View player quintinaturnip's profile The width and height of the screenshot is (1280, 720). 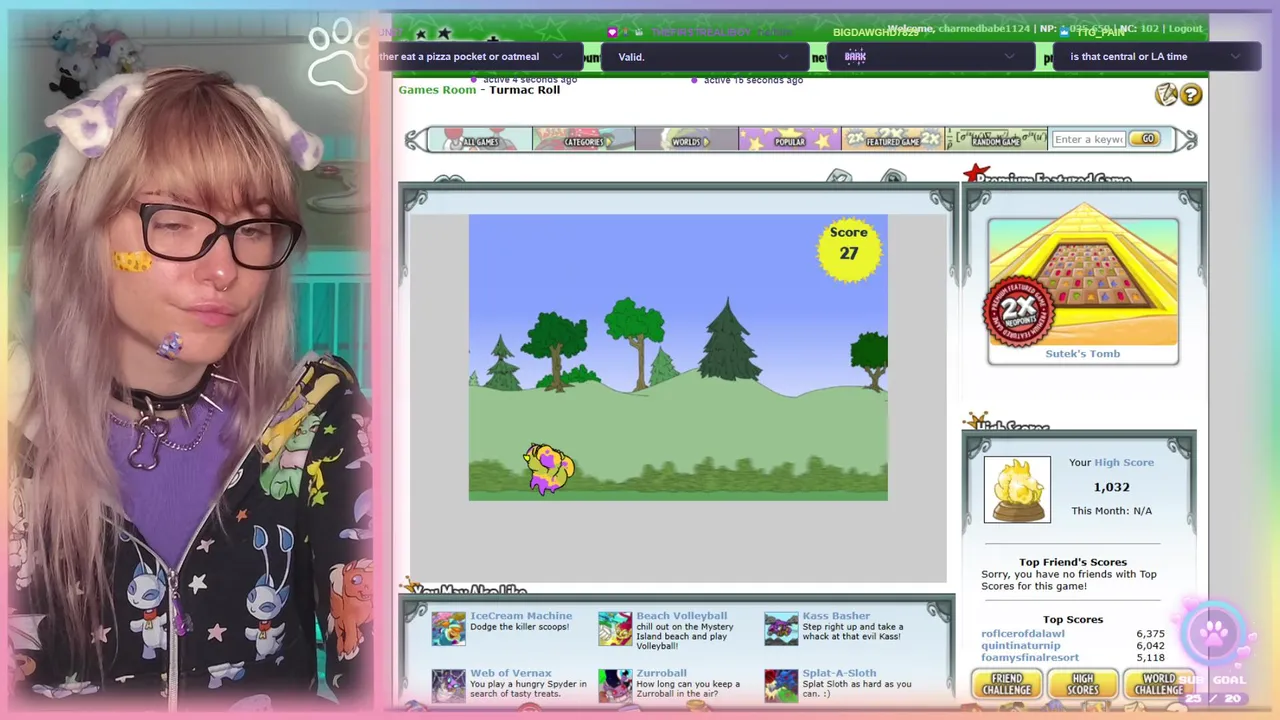1021,646
